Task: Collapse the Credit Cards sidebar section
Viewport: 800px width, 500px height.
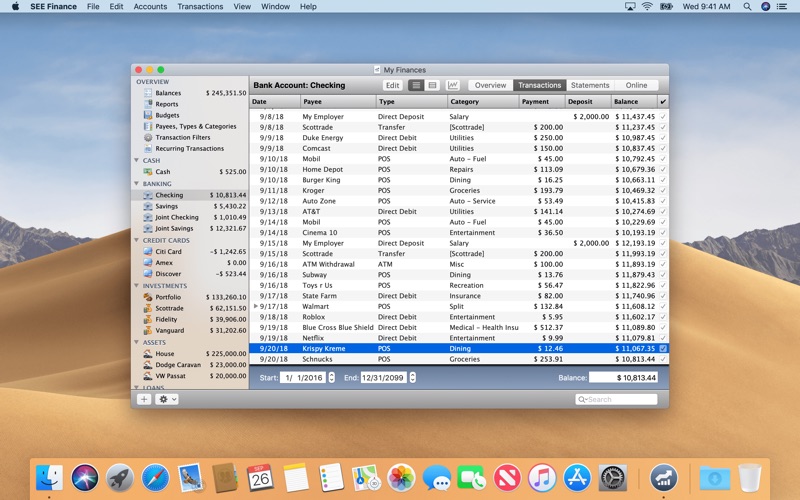Action: point(137,240)
